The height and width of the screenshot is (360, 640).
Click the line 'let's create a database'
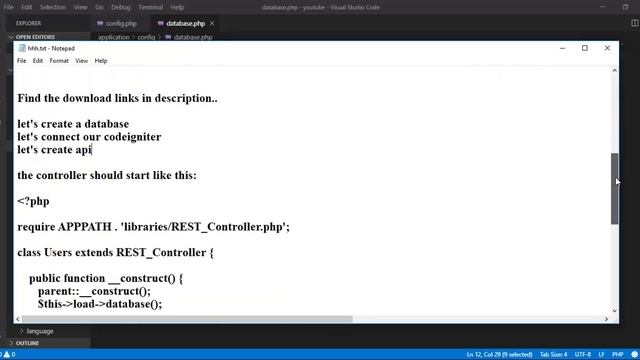73,124
